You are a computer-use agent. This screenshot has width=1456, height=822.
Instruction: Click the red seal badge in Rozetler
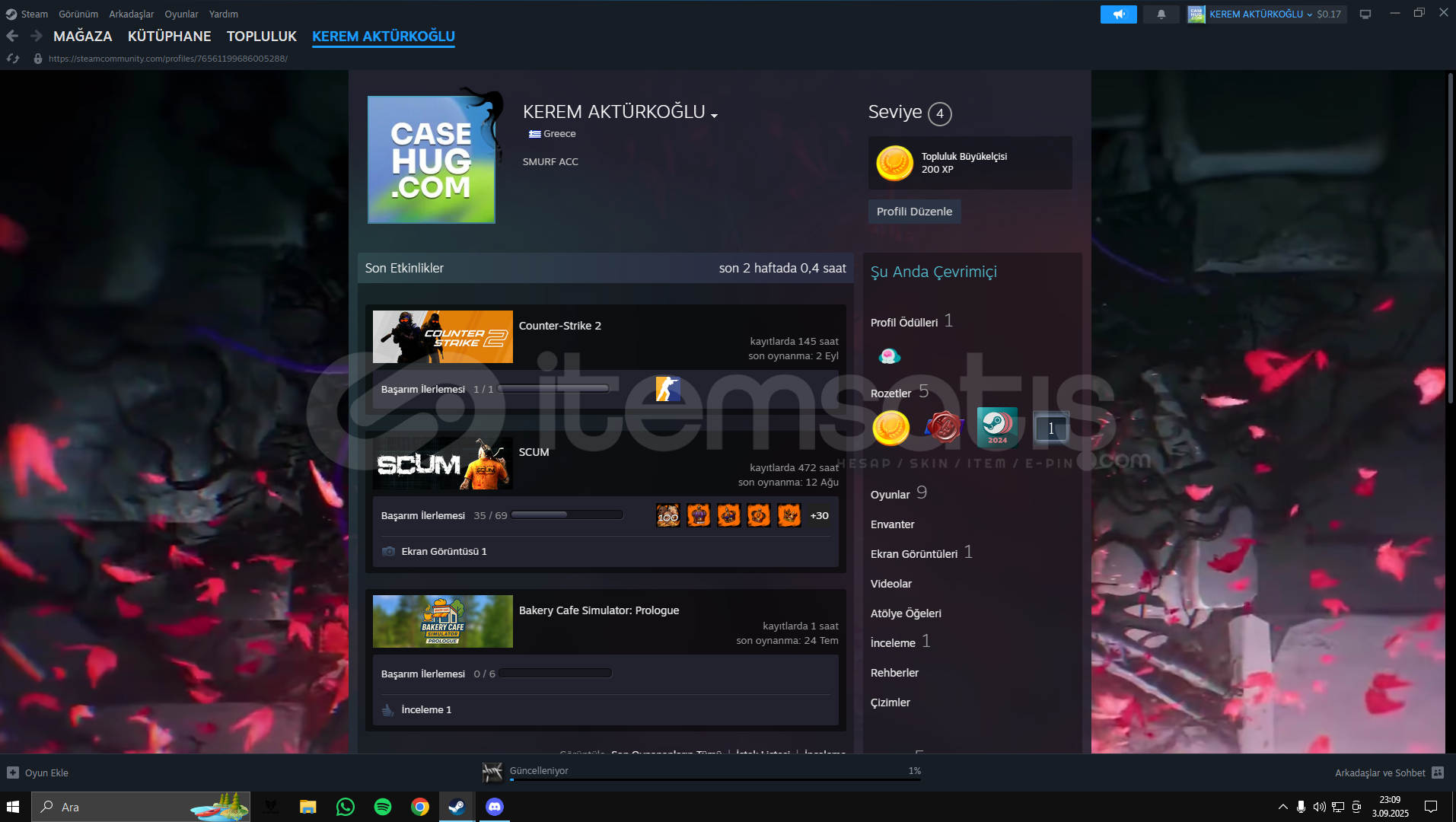coord(944,428)
